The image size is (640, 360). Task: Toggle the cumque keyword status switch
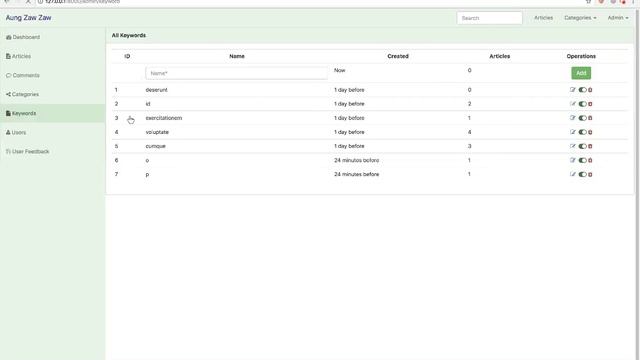coord(582,146)
